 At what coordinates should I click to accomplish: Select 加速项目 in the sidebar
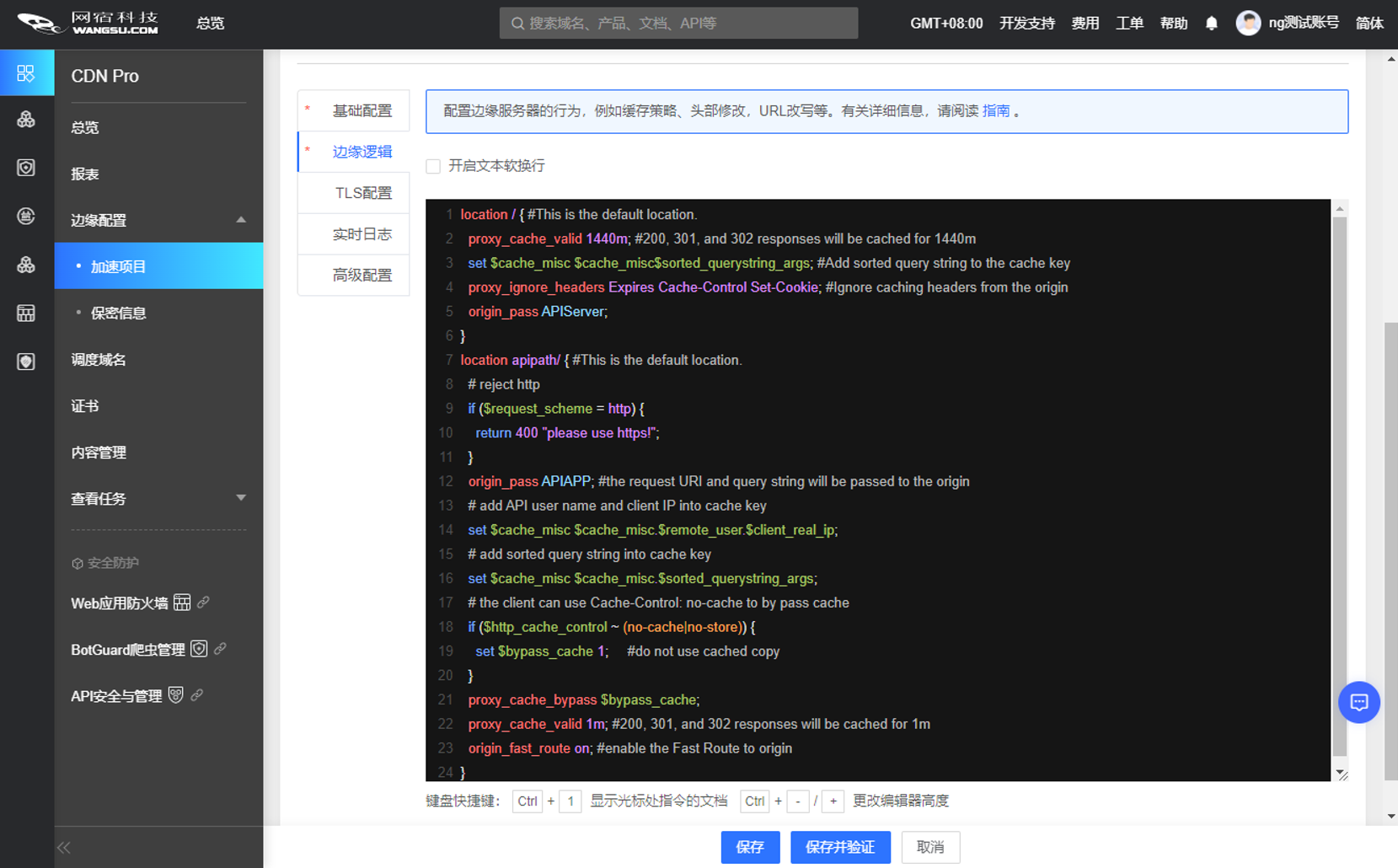(x=158, y=266)
